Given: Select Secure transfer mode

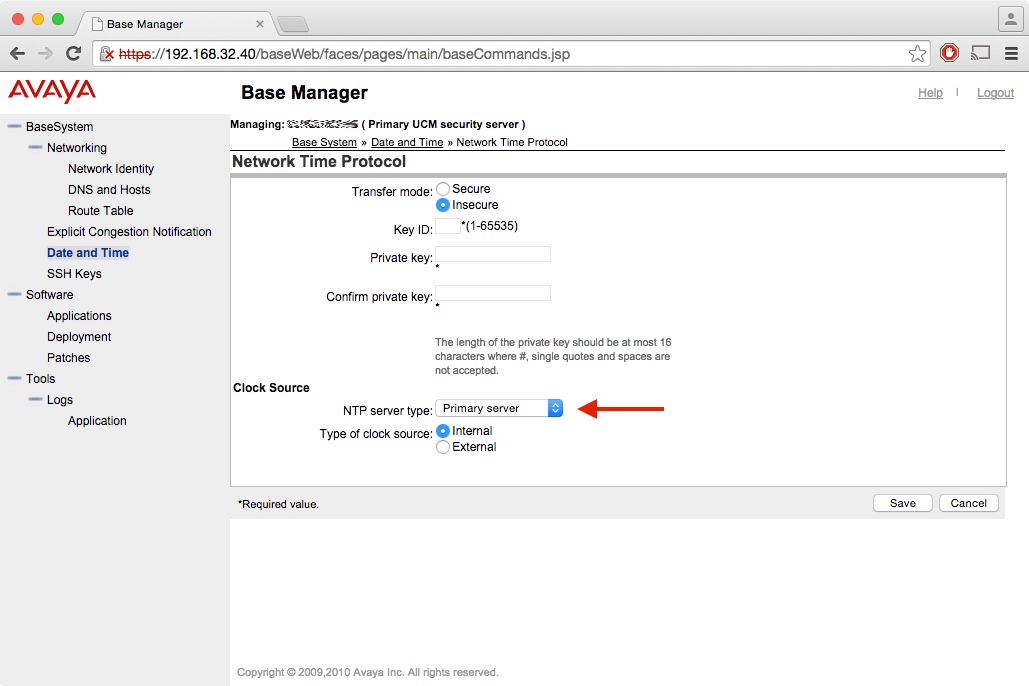Looking at the screenshot, I should coord(443,189).
